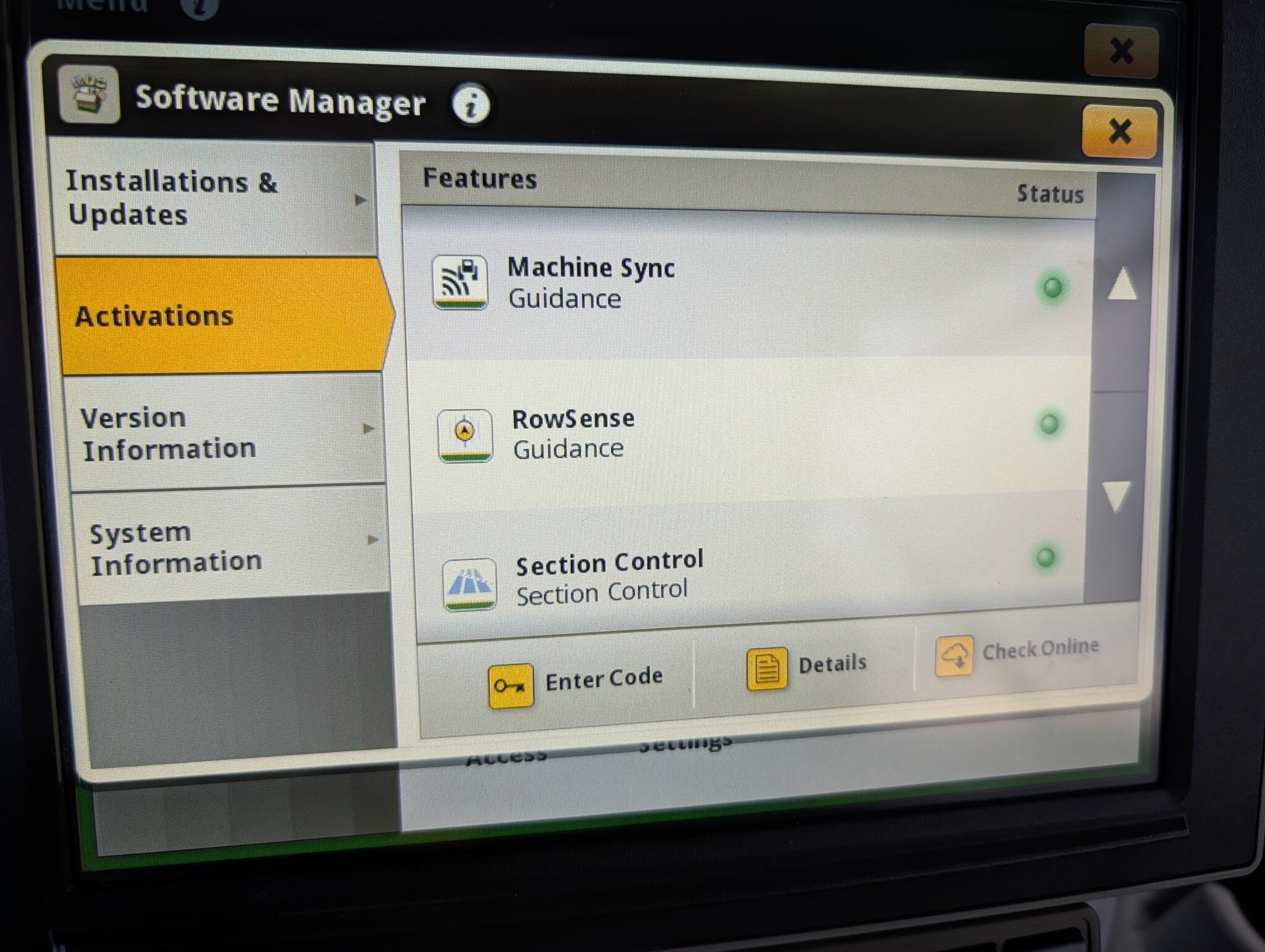1265x952 pixels.
Task: Click RowSense green status indicator
Action: 1049,424
